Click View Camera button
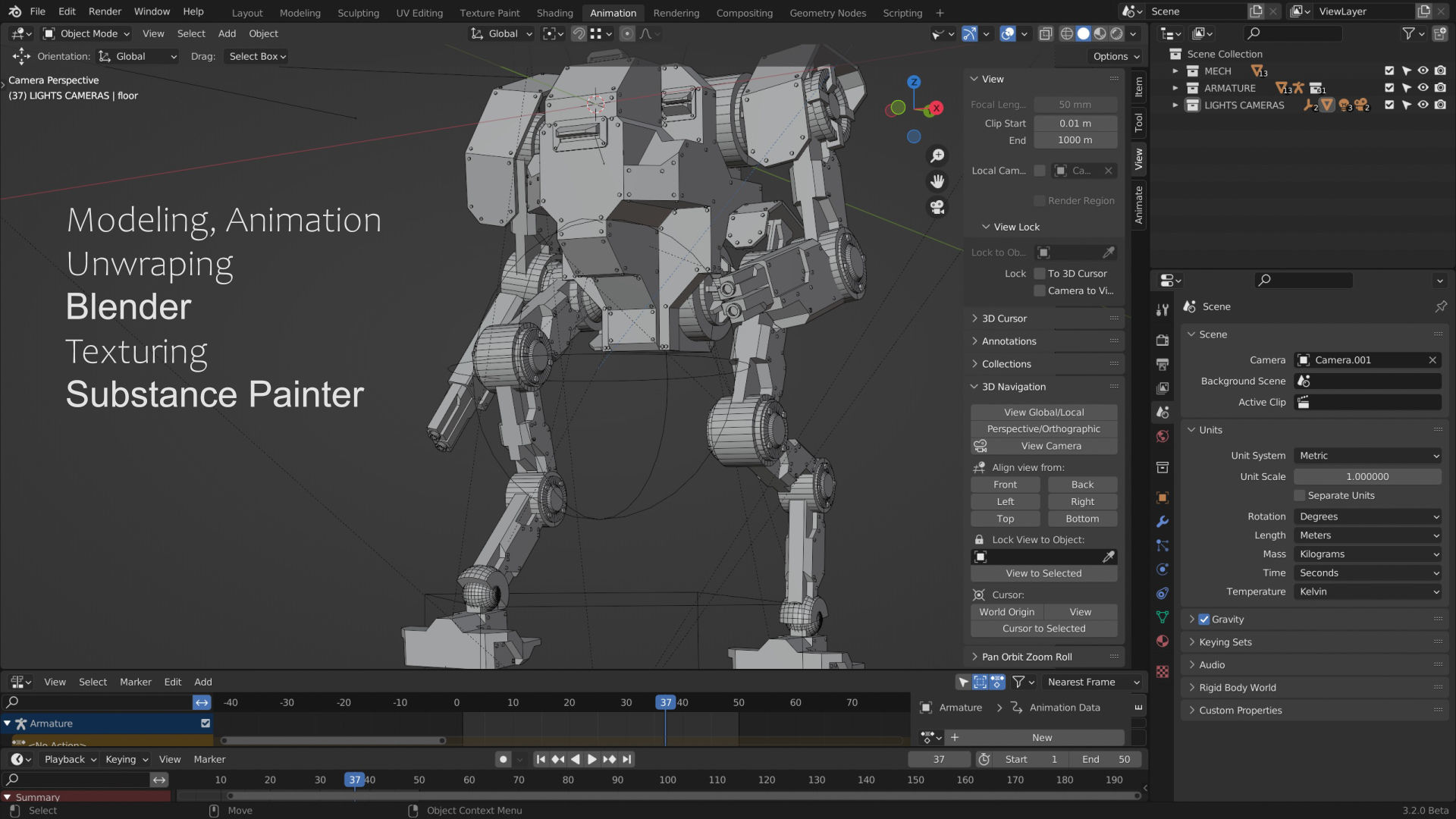1456x819 pixels. point(1043,446)
